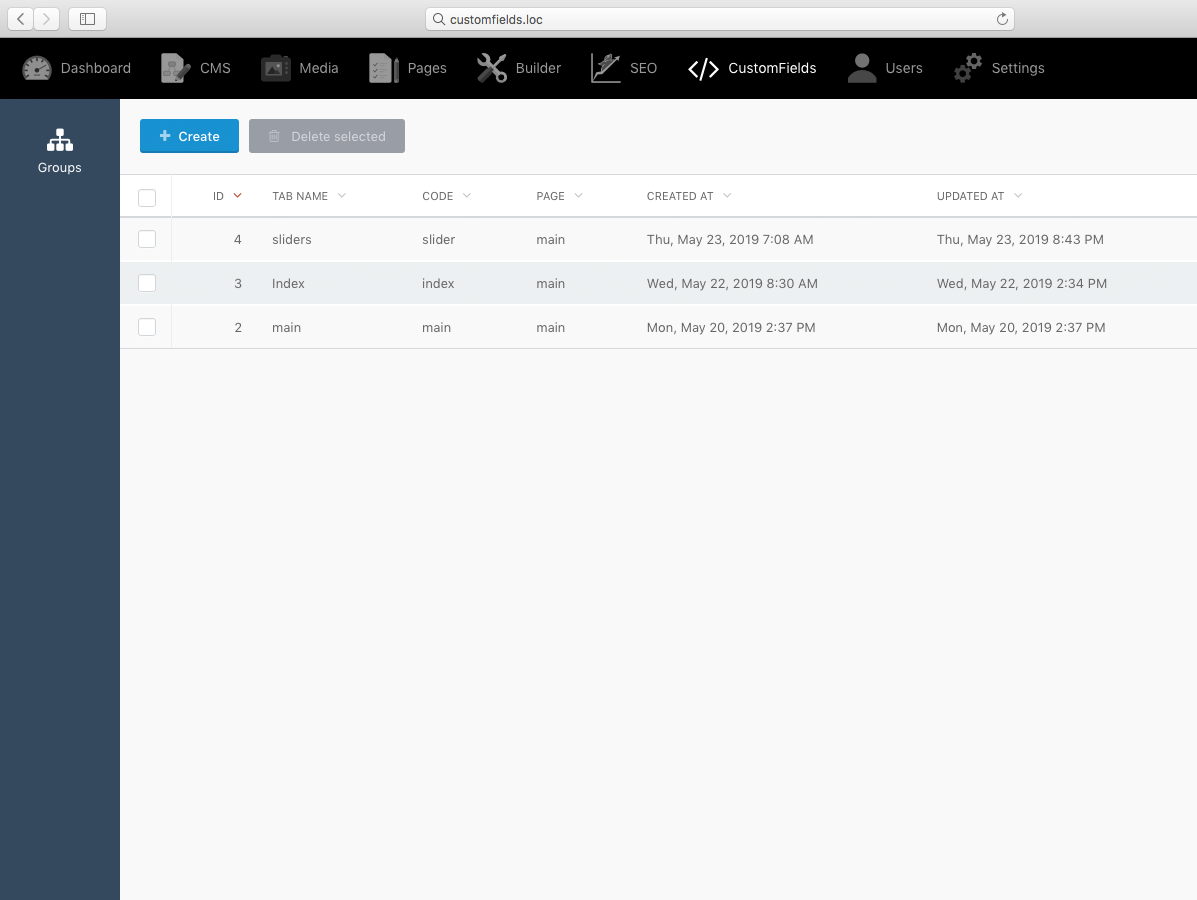Click the 'slider' code cell
Image resolution: width=1197 pixels, height=900 pixels.
(438, 240)
